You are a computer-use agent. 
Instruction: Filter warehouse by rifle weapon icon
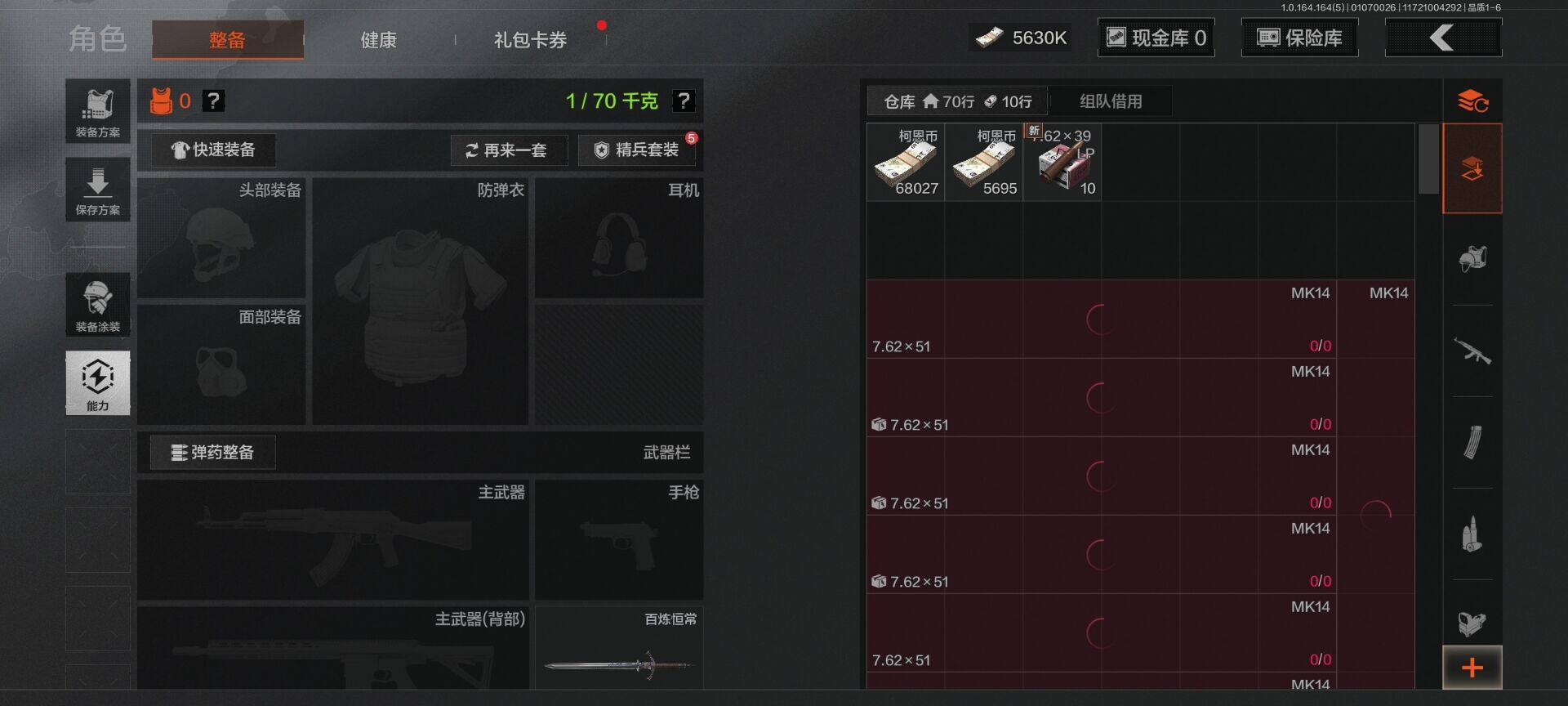pyautogui.click(x=1472, y=351)
